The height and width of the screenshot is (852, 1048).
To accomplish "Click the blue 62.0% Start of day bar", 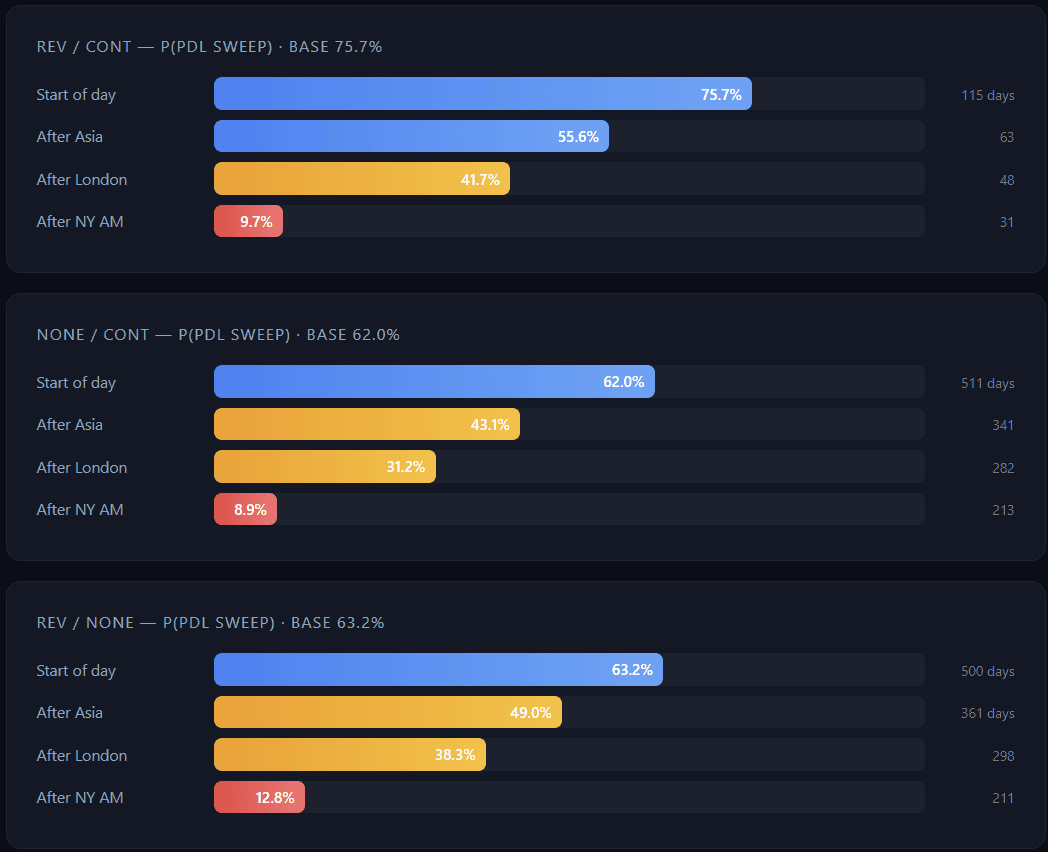I will (x=434, y=382).
